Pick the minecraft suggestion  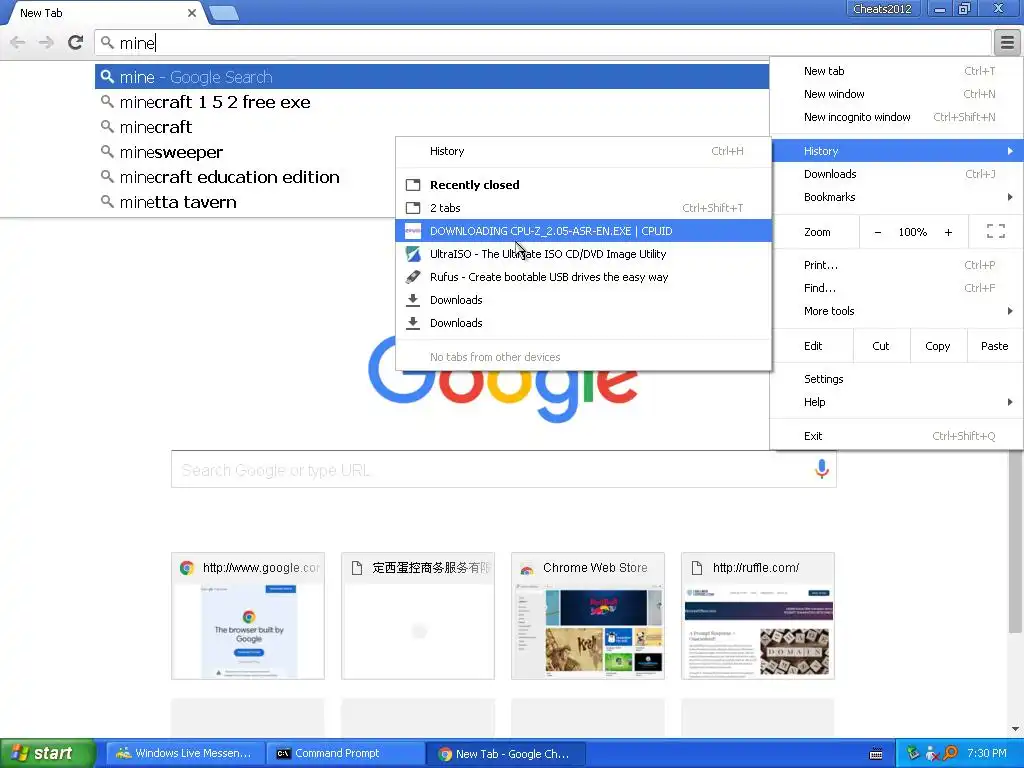(432, 127)
